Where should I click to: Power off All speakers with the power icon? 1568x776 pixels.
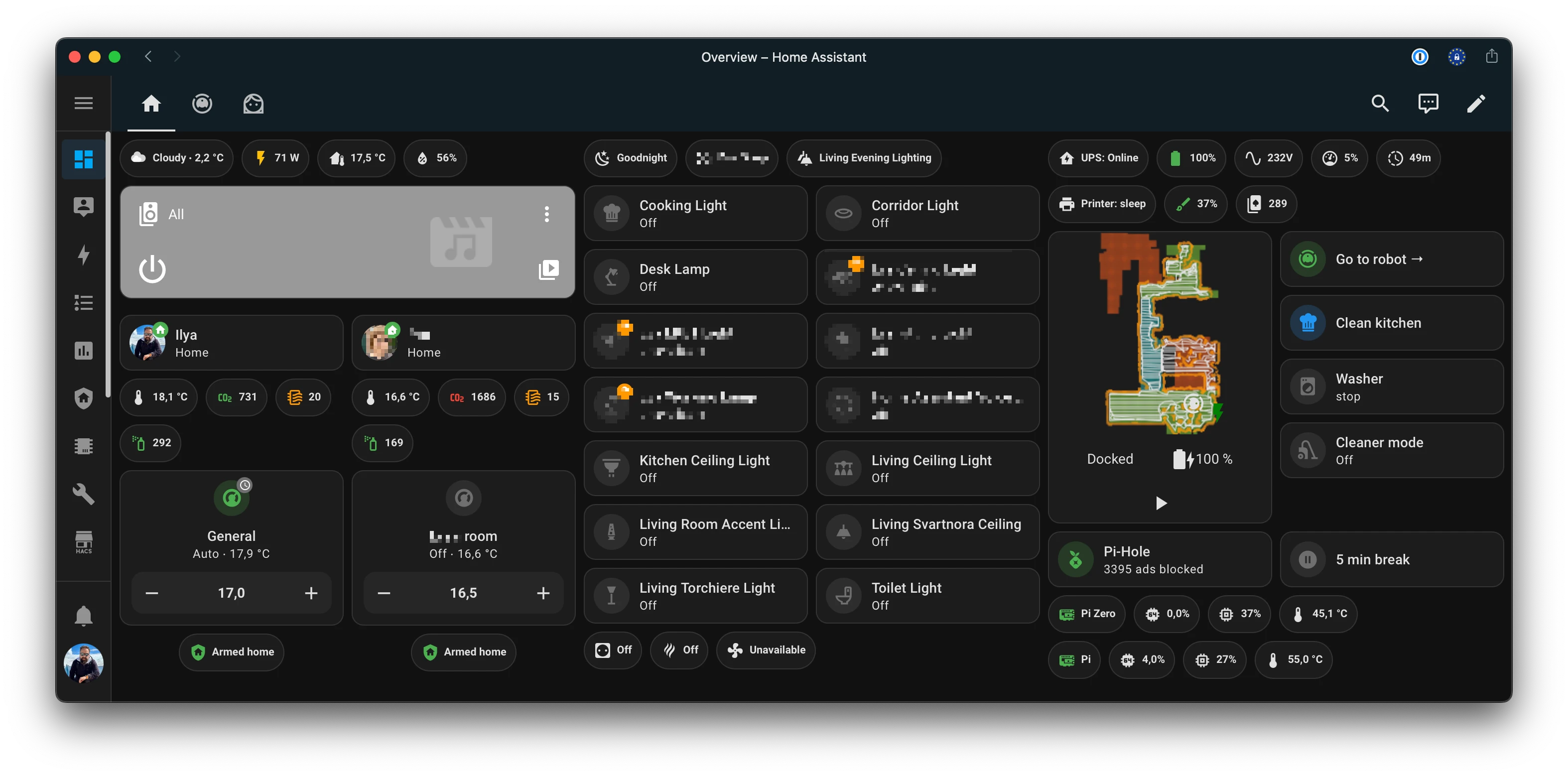[152, 269]
